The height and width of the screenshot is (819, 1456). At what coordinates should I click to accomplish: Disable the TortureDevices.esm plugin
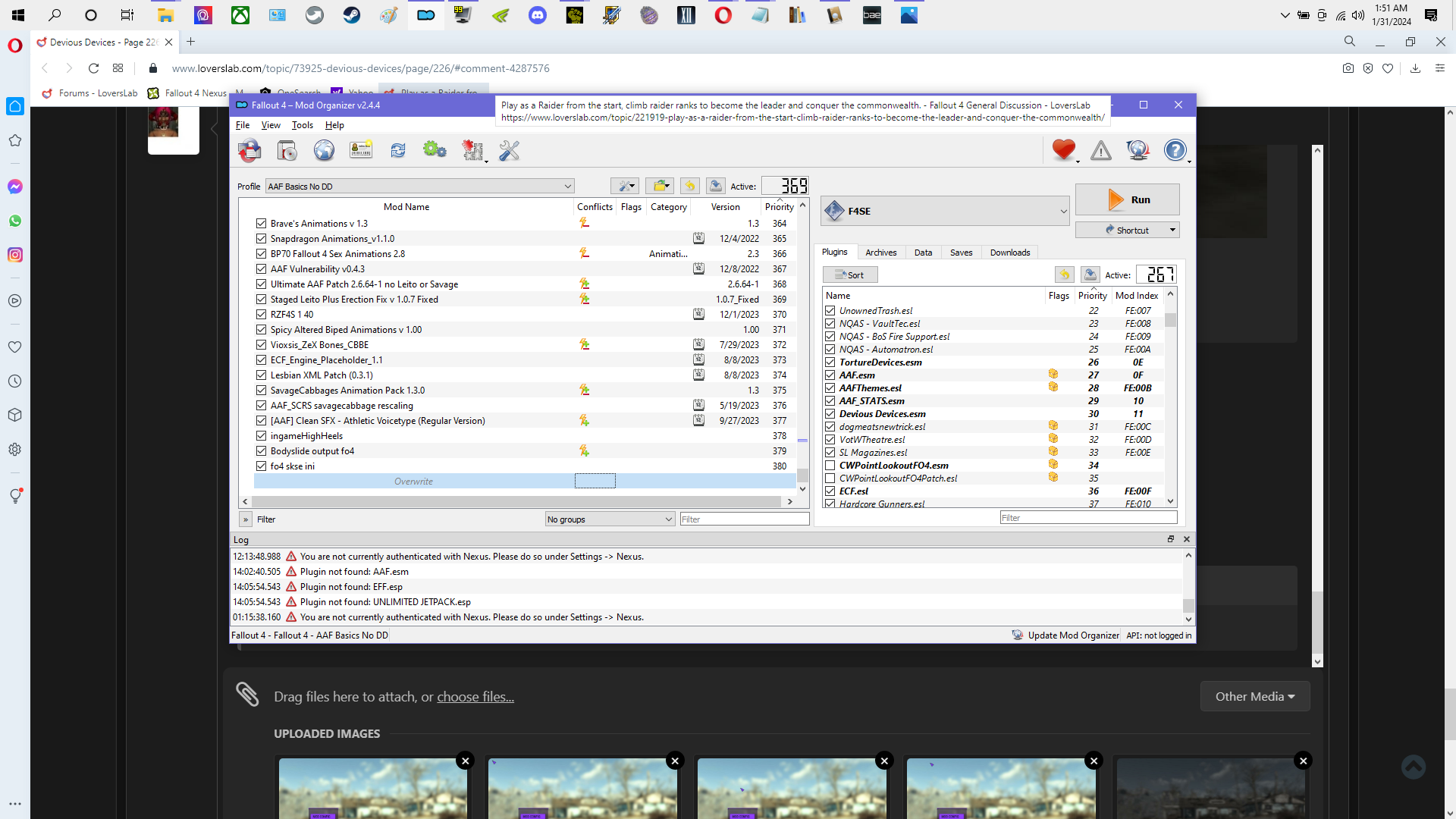click(x=830, y=362)
